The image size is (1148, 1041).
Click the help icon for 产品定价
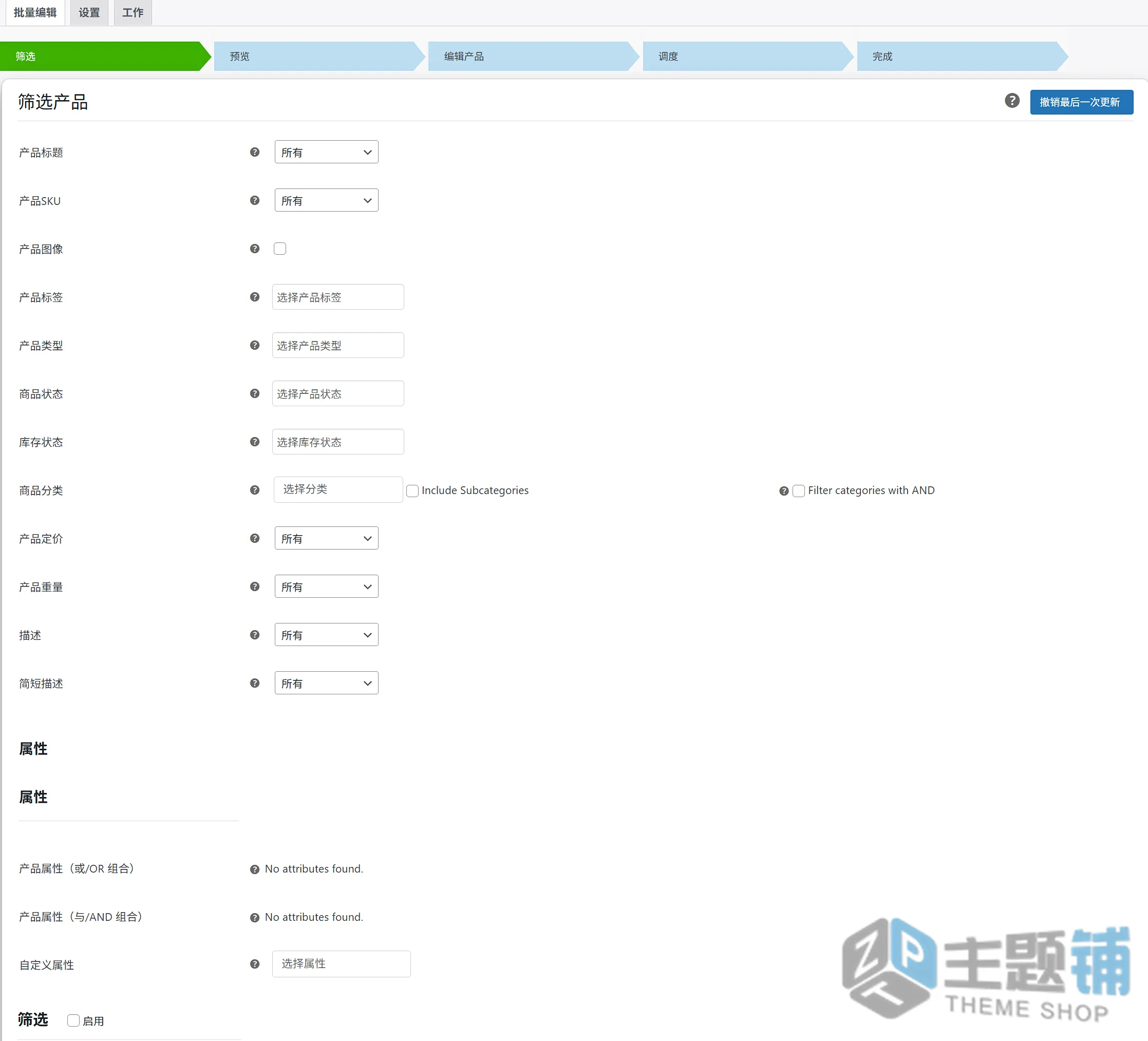pos(255,539)
